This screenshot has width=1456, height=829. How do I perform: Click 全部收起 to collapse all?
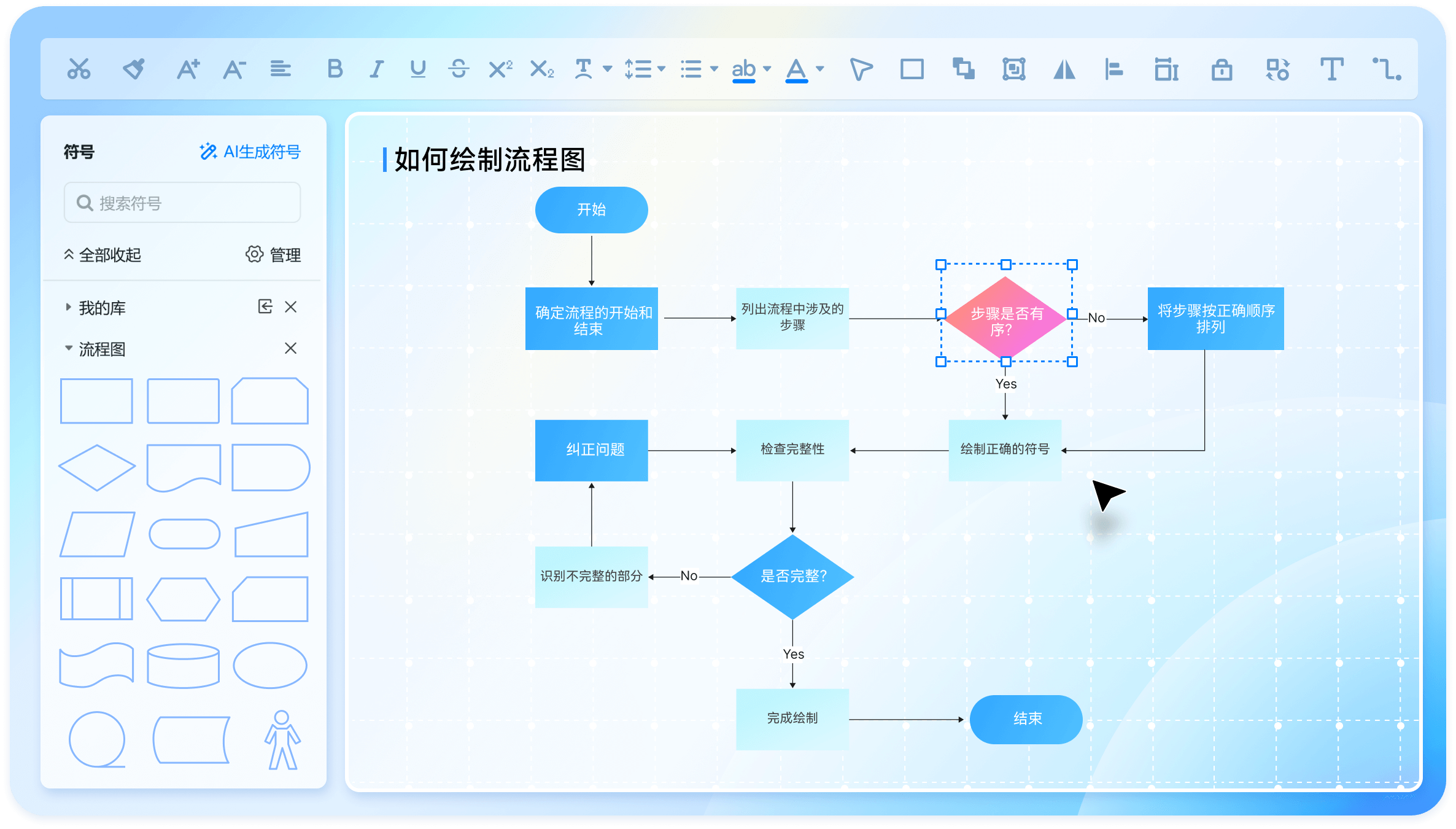[x=103, y=255]
